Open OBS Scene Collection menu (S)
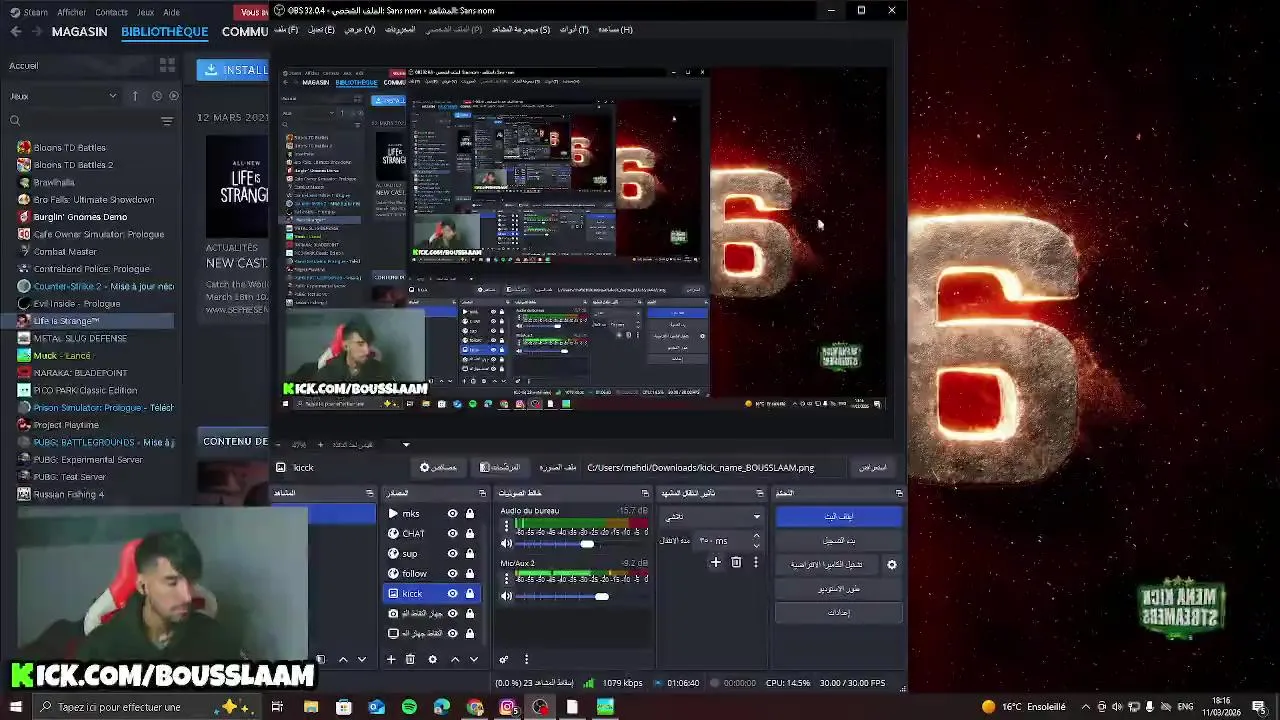 coord(521,29)
